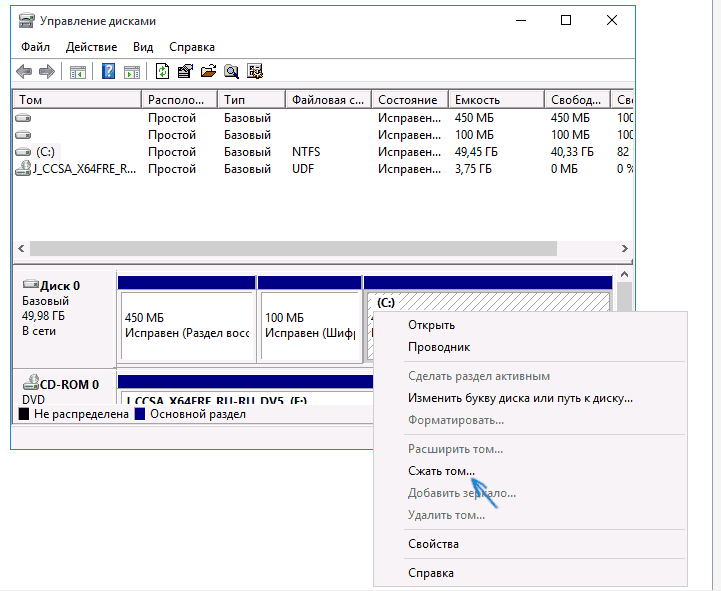The height and width of the screenshot is (591, 721).
Task: Click the horizontal scrollbar right arrow
Action: [x=624, y=248]
